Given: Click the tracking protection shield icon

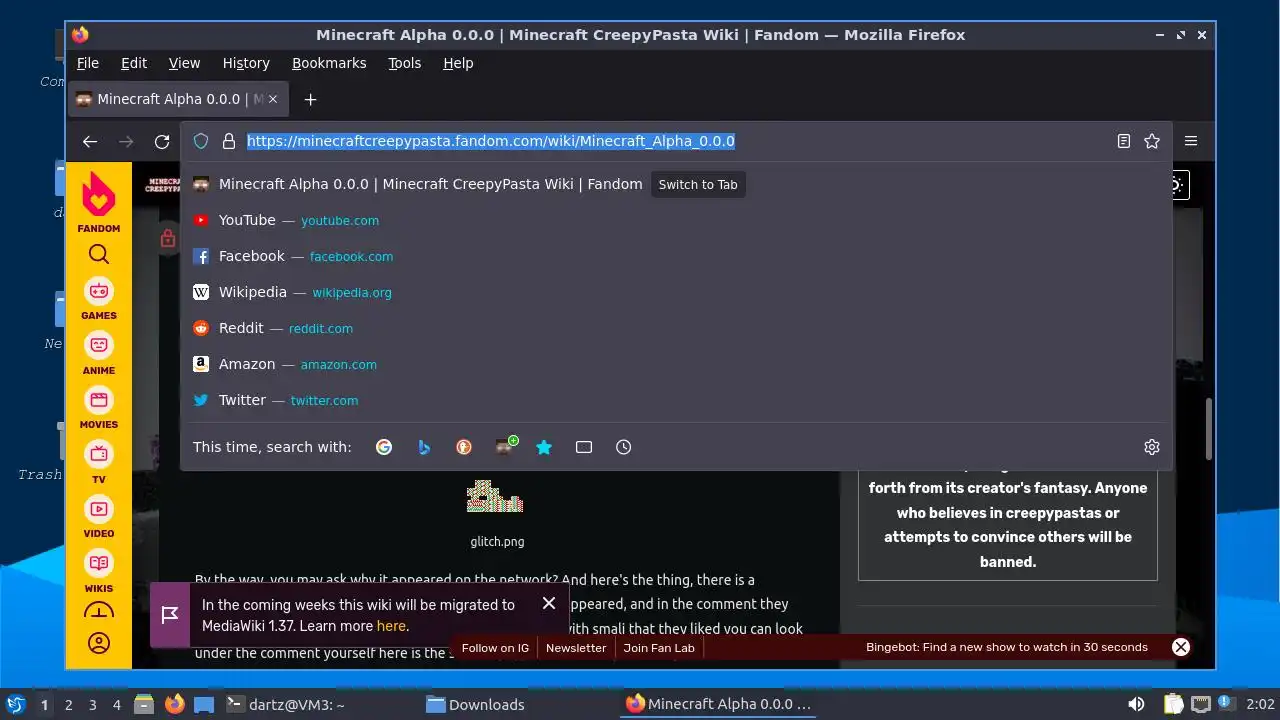Looking at the screenshot, I should pos(201,141).
